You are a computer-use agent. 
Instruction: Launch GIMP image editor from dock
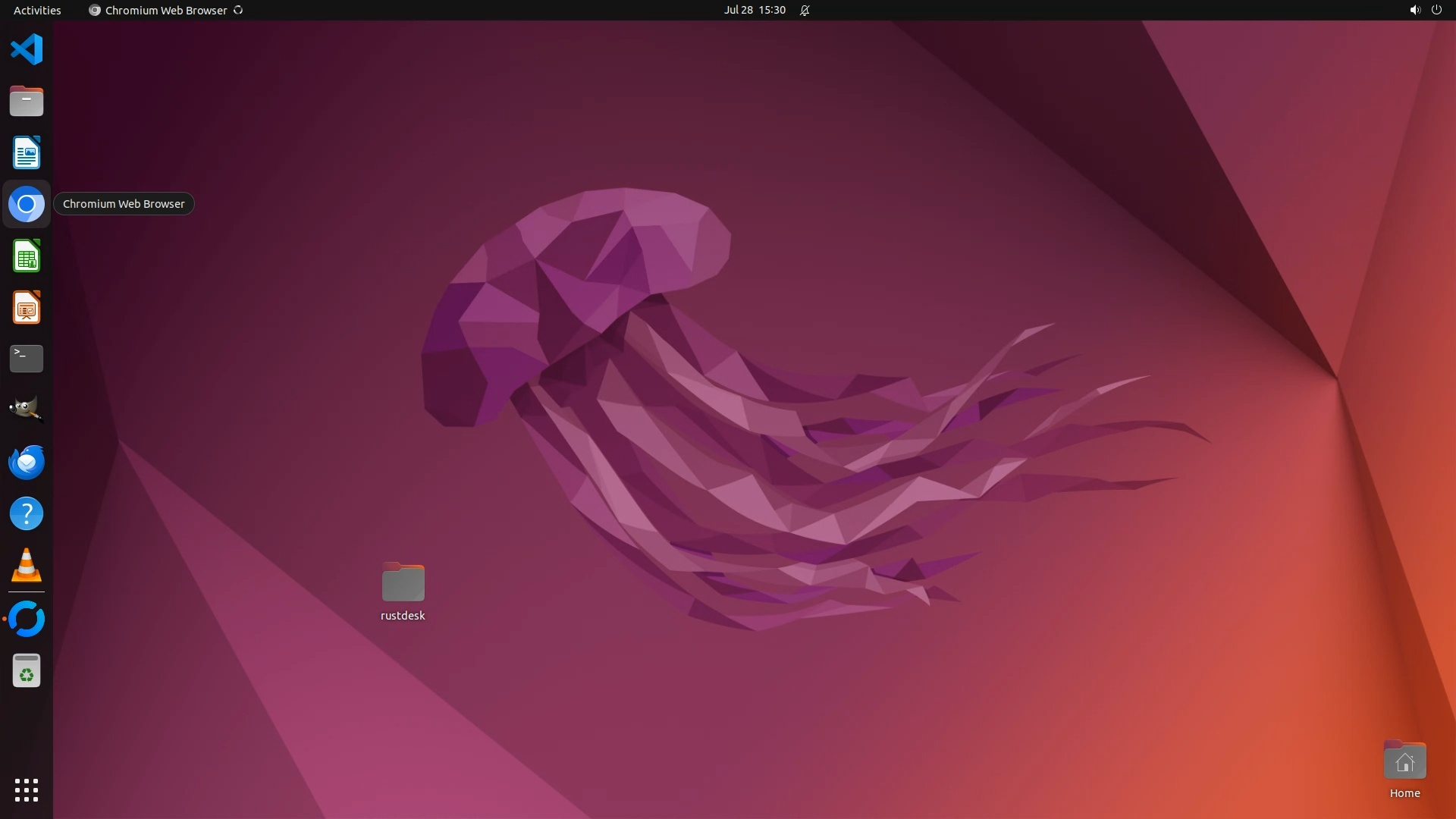tap(27, 409)
